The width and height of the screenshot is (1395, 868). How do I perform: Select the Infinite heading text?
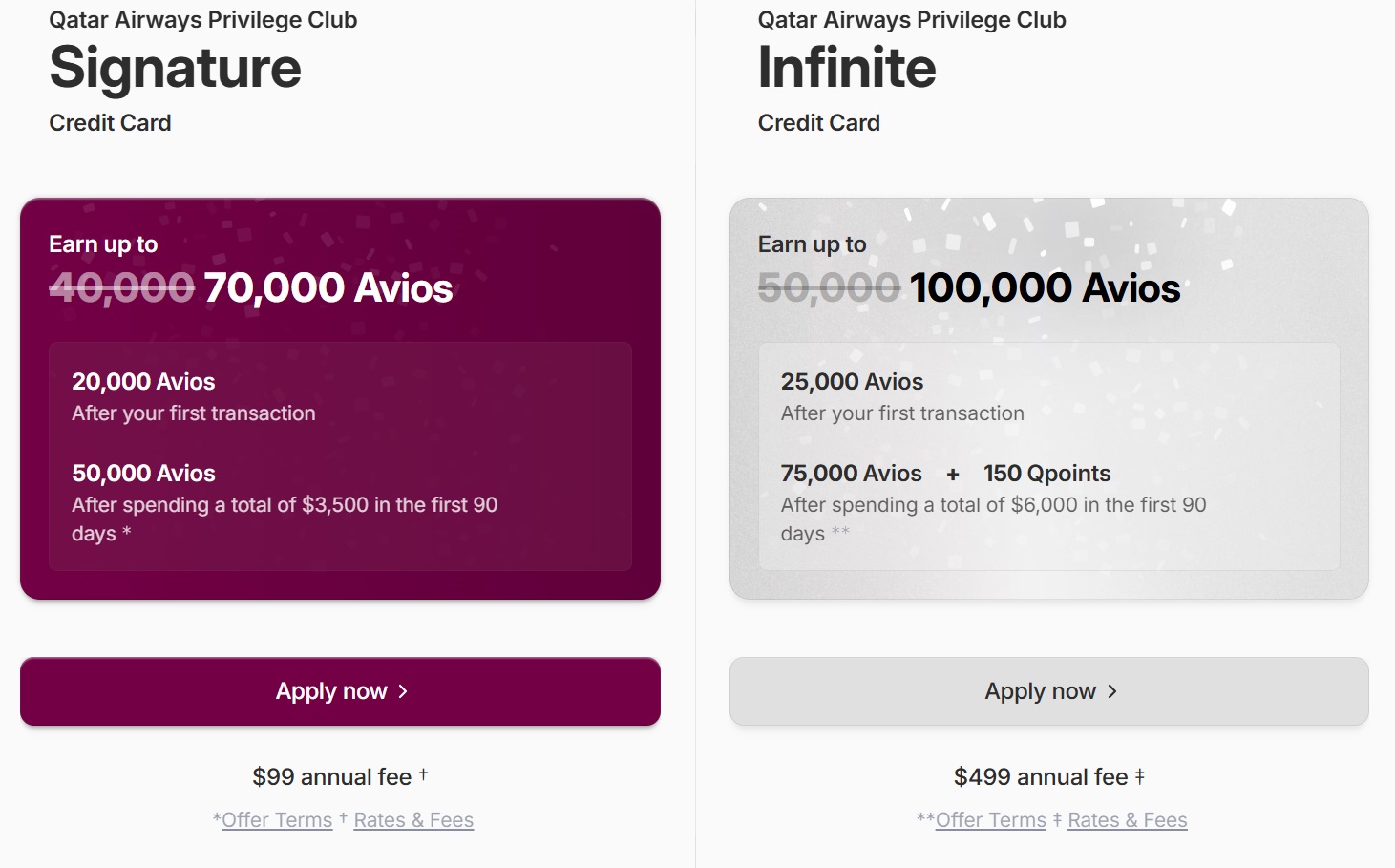pos(847,68)
